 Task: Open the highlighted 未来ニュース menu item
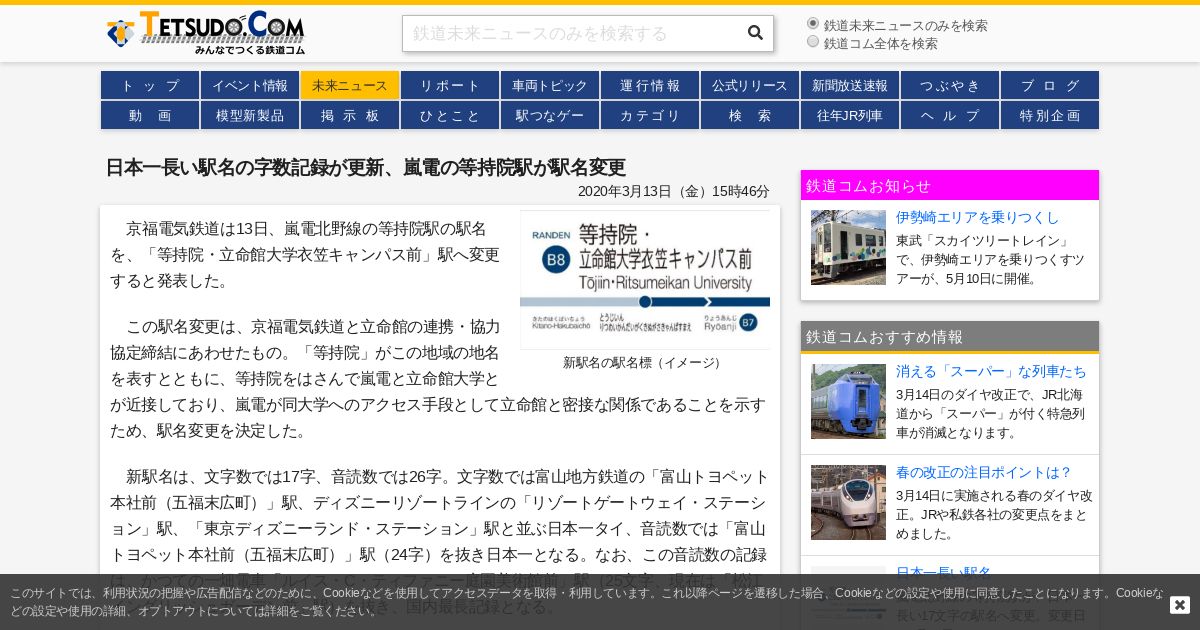tap(350, 85)
